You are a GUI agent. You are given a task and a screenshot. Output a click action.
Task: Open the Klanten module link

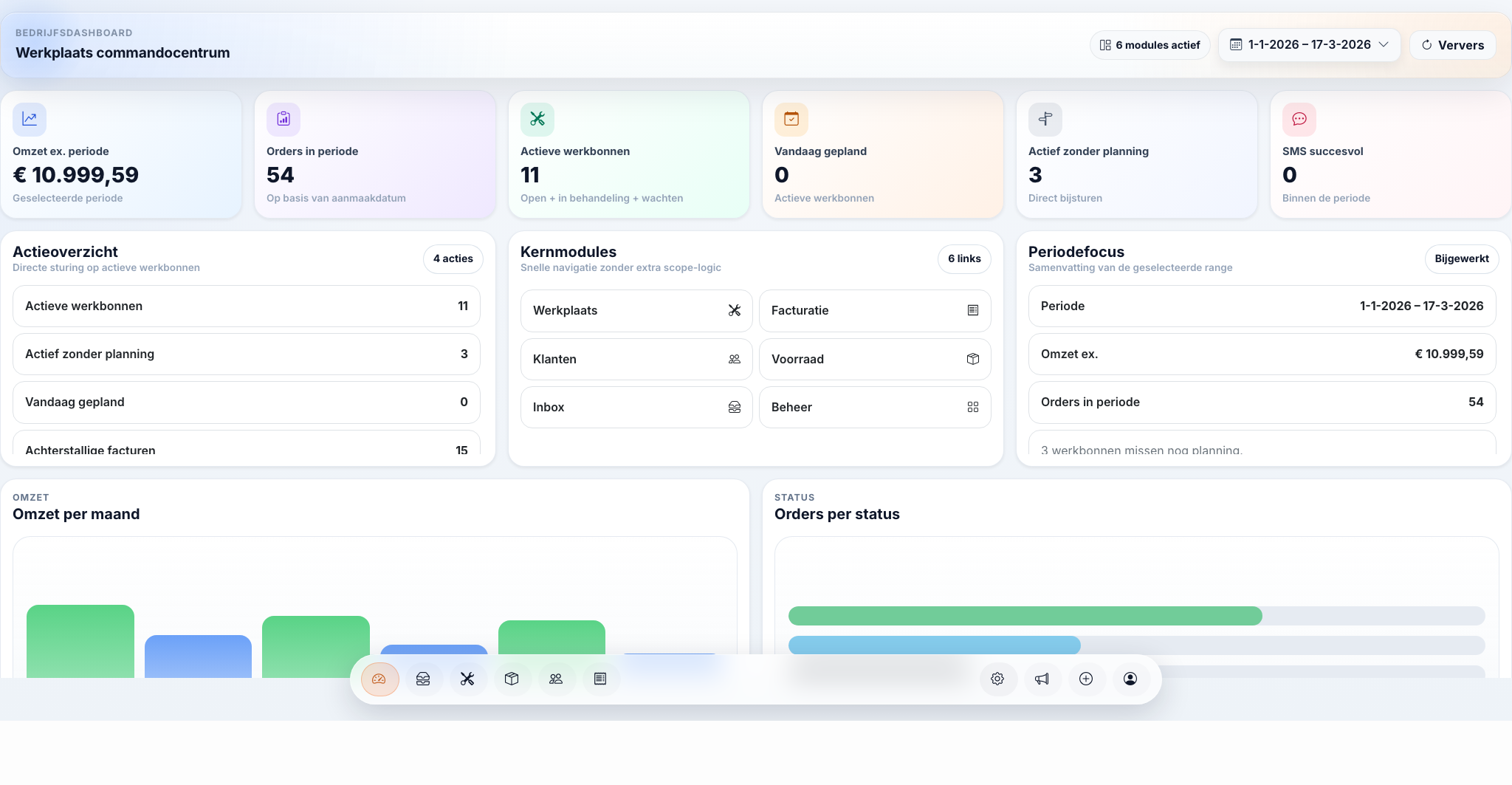click(636, 359)
